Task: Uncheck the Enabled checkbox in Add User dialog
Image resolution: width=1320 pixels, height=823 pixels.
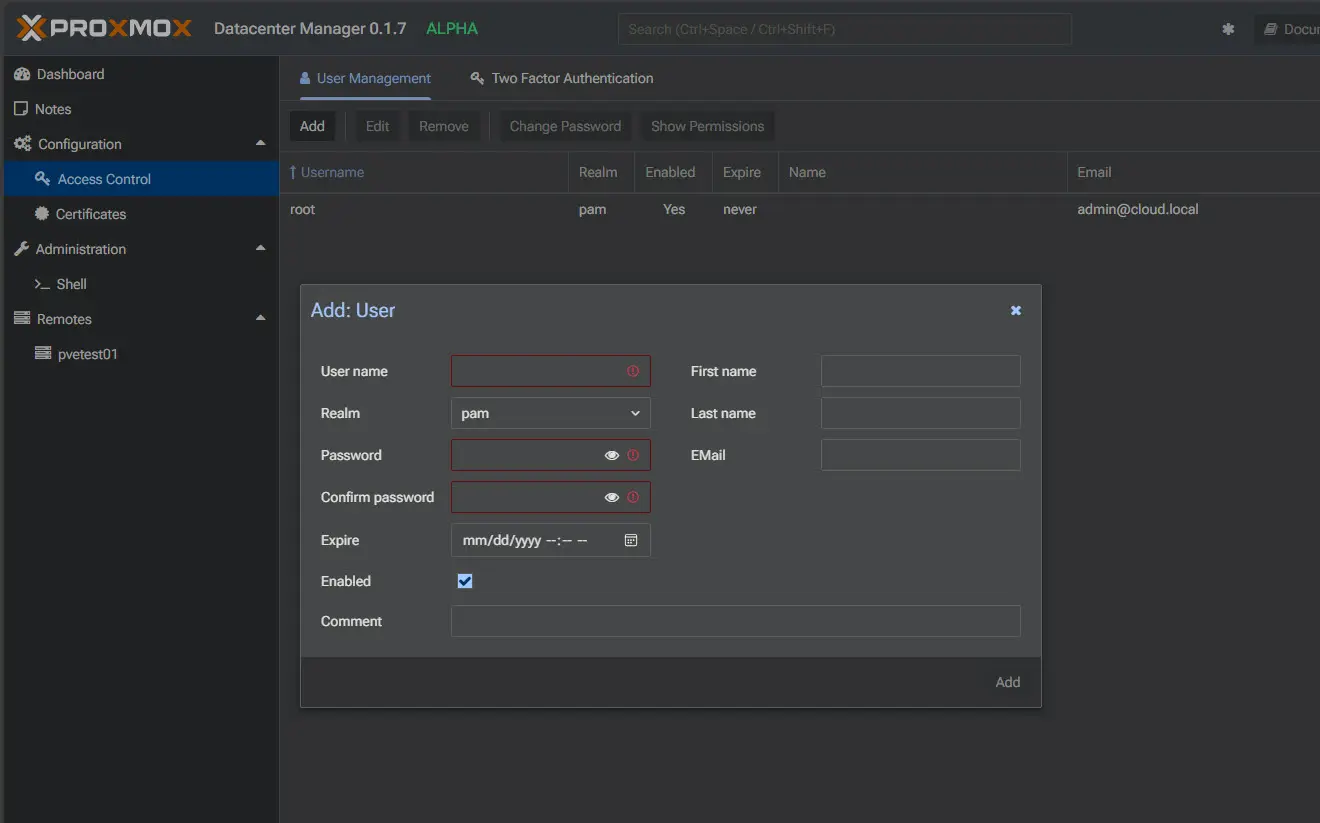Action: [464, 580]
